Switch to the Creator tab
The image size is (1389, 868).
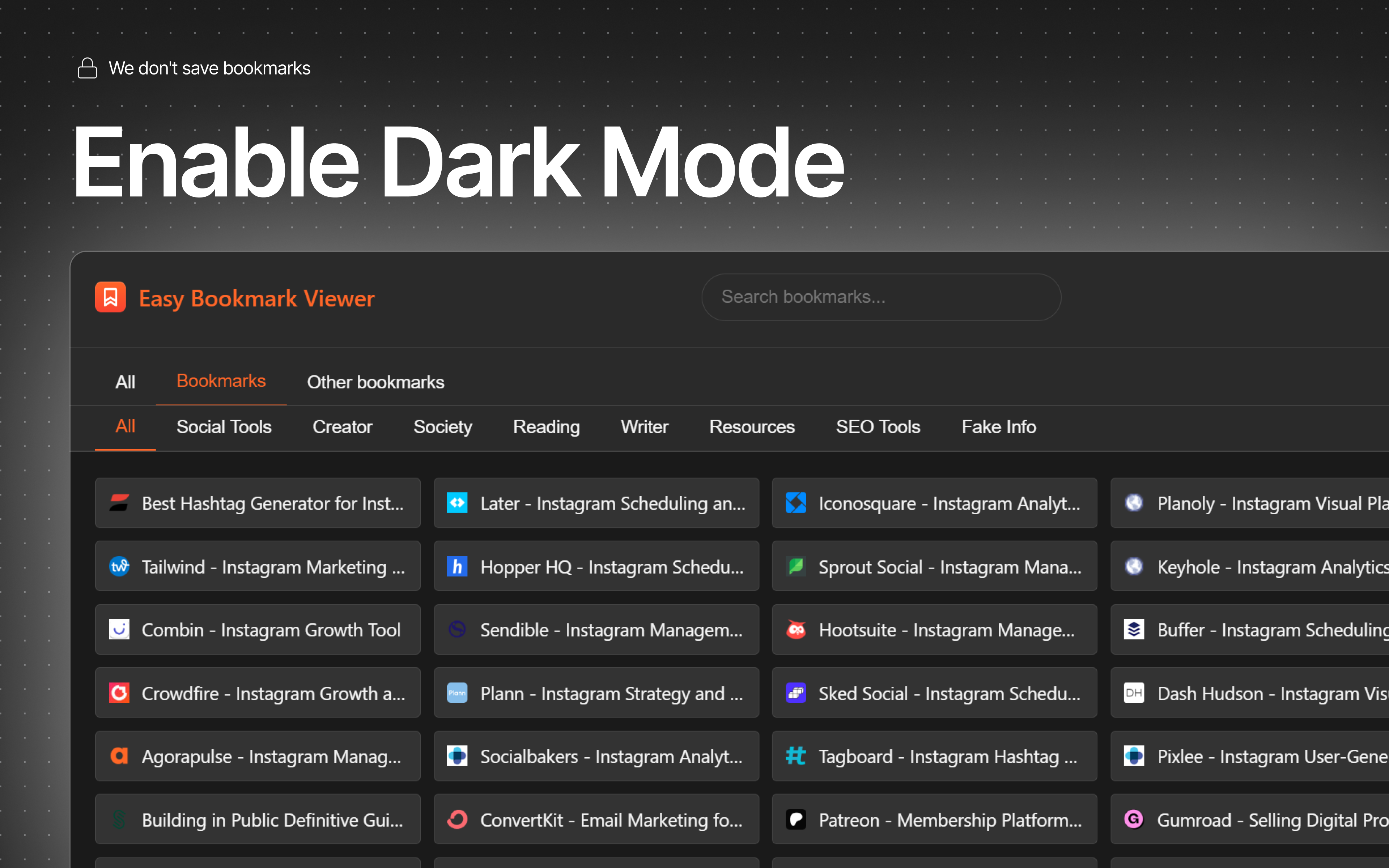pyautogui.click(x=342, y=426)
